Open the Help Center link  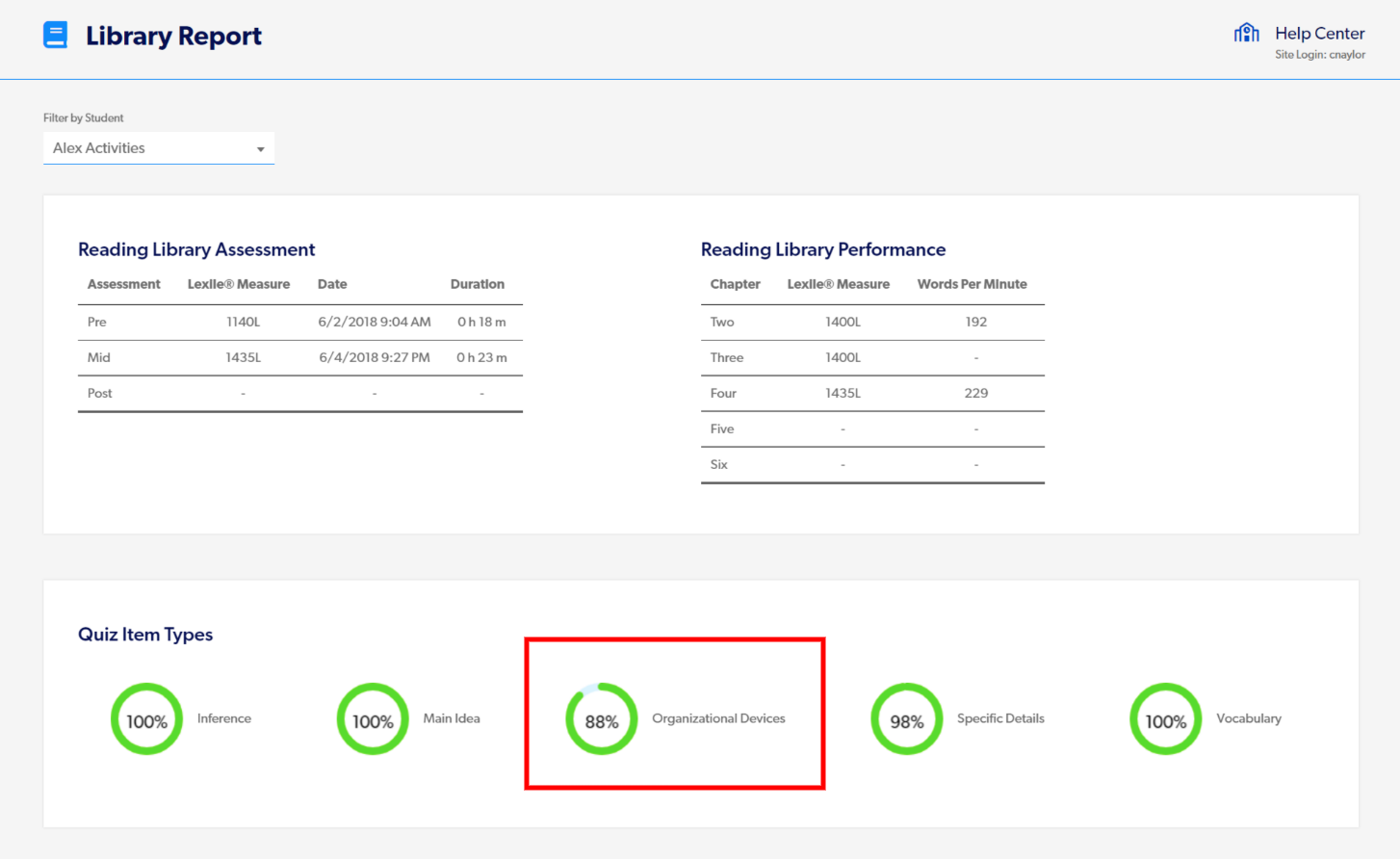coord(1319,34)
